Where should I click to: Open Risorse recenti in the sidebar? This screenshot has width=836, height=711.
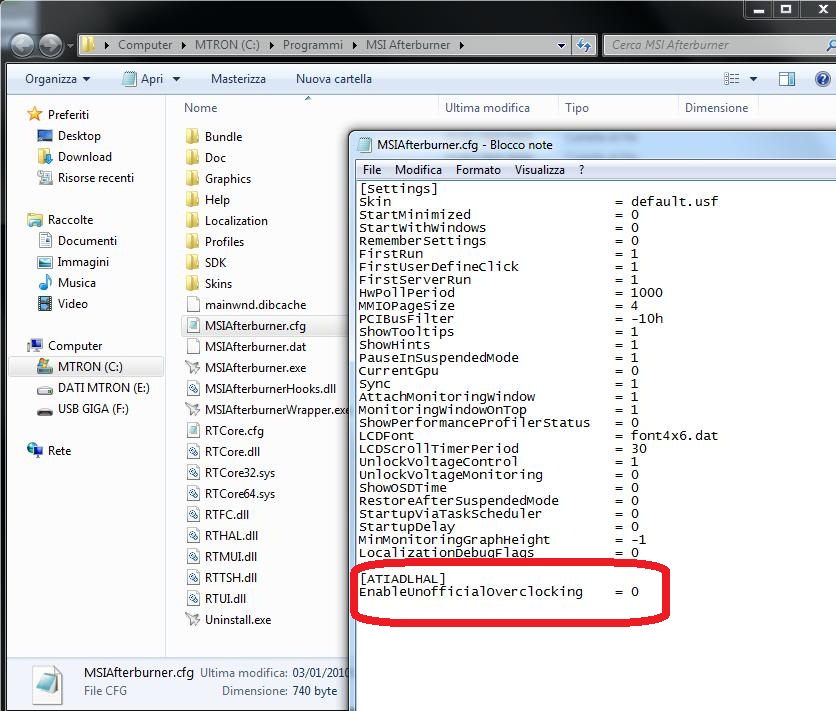[86, 178]
